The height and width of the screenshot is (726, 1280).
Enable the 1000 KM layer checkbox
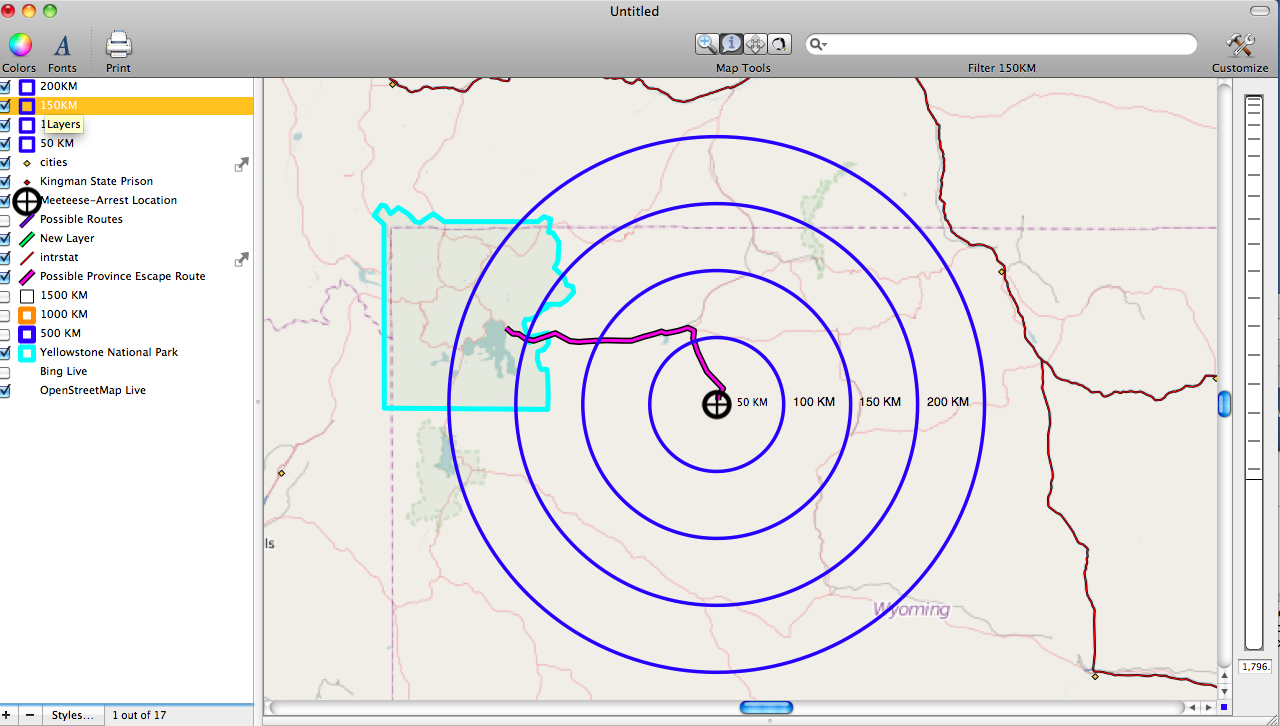(5, 315)
